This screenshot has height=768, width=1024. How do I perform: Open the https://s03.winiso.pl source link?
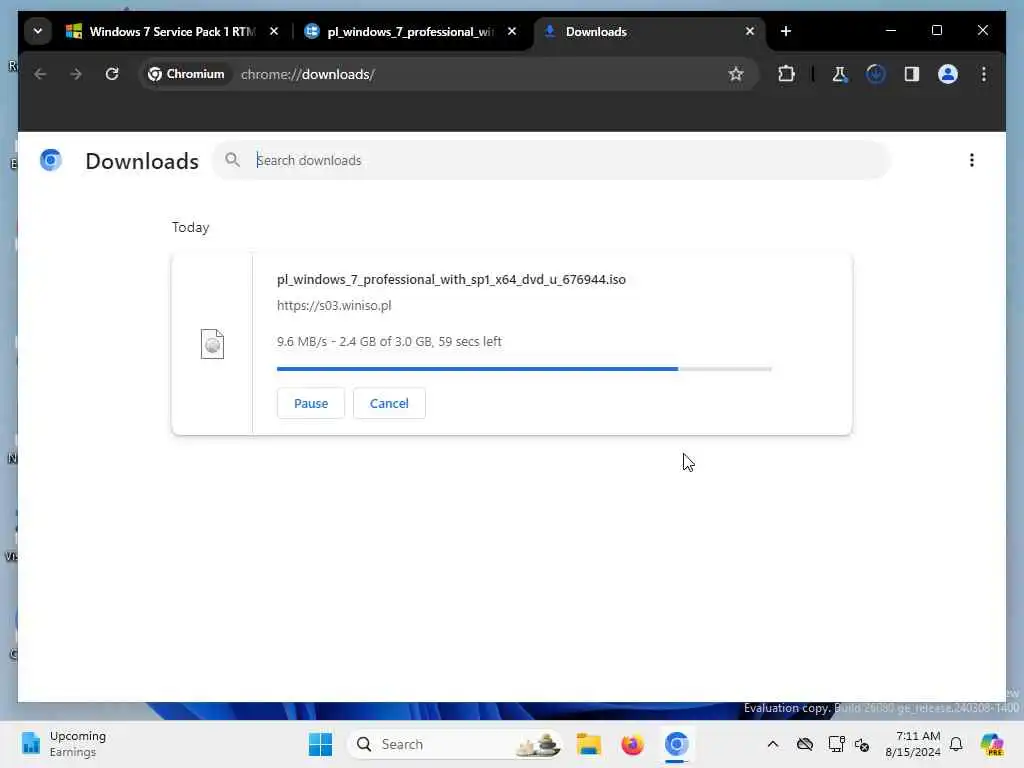(334, 306)
